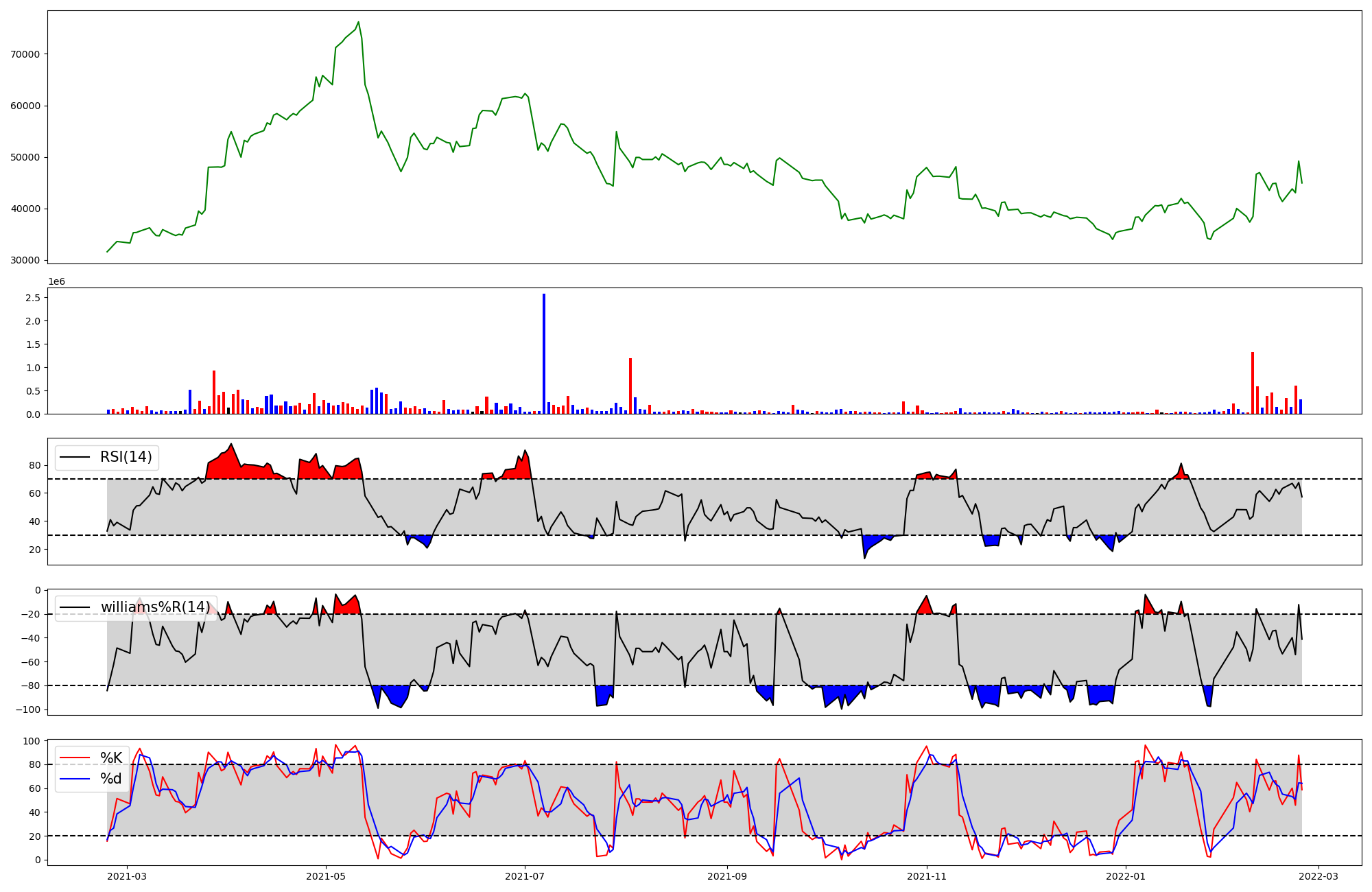1372x892 pixels.
Task: Click the 2022-01 x-axis date label
Action: pos(1126,876)
